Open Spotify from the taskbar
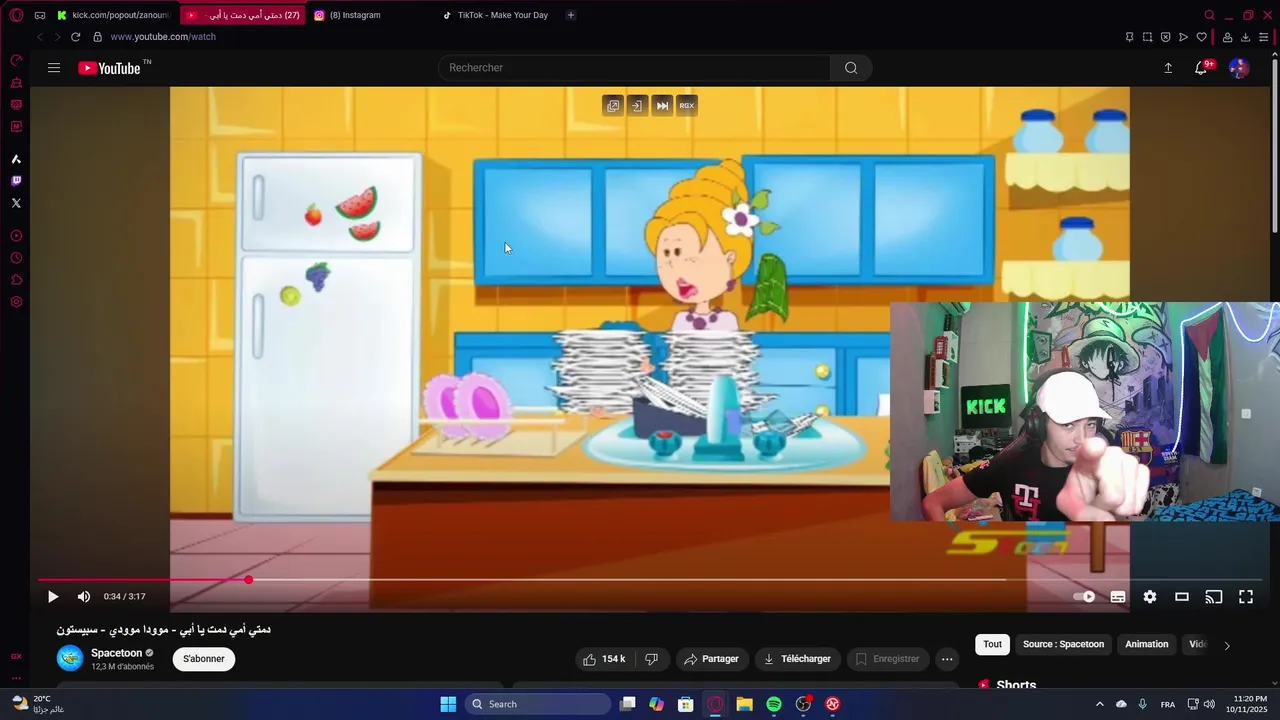The image size is (1280, 720). coord(774,704)
